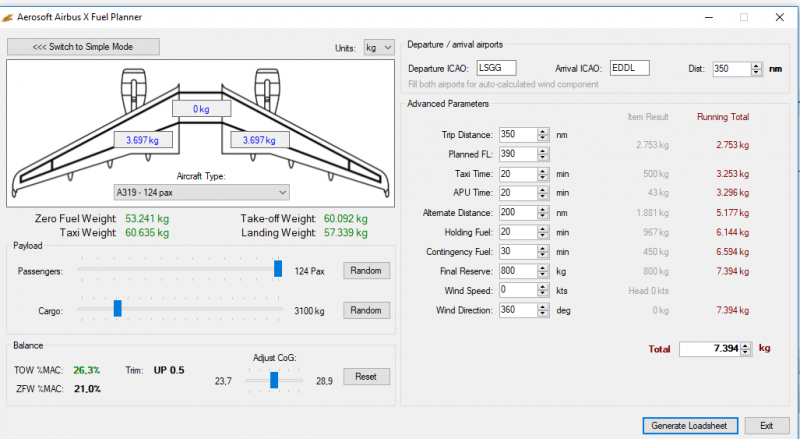
Task: Reset the CoG adjustment
Action: pos(366,377)
